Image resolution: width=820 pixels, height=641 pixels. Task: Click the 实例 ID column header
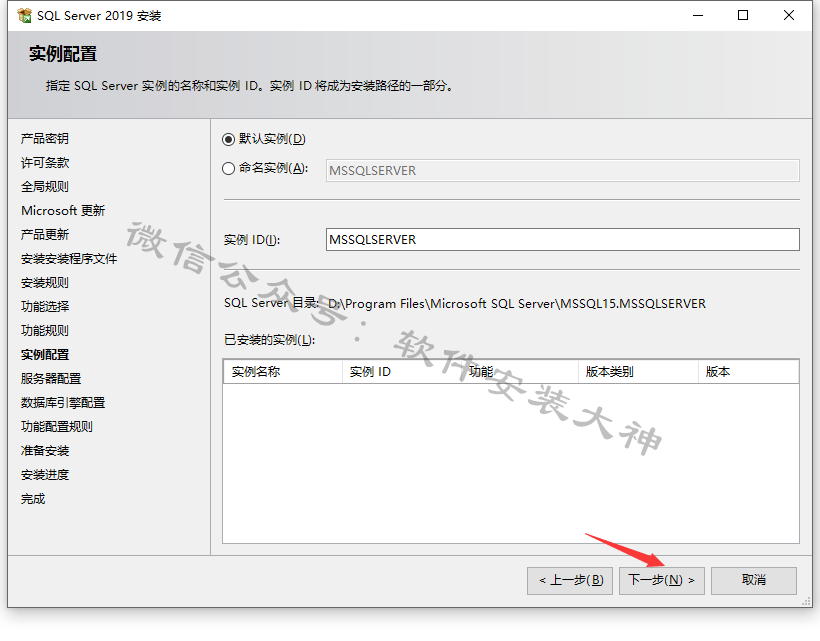[401, 372]
